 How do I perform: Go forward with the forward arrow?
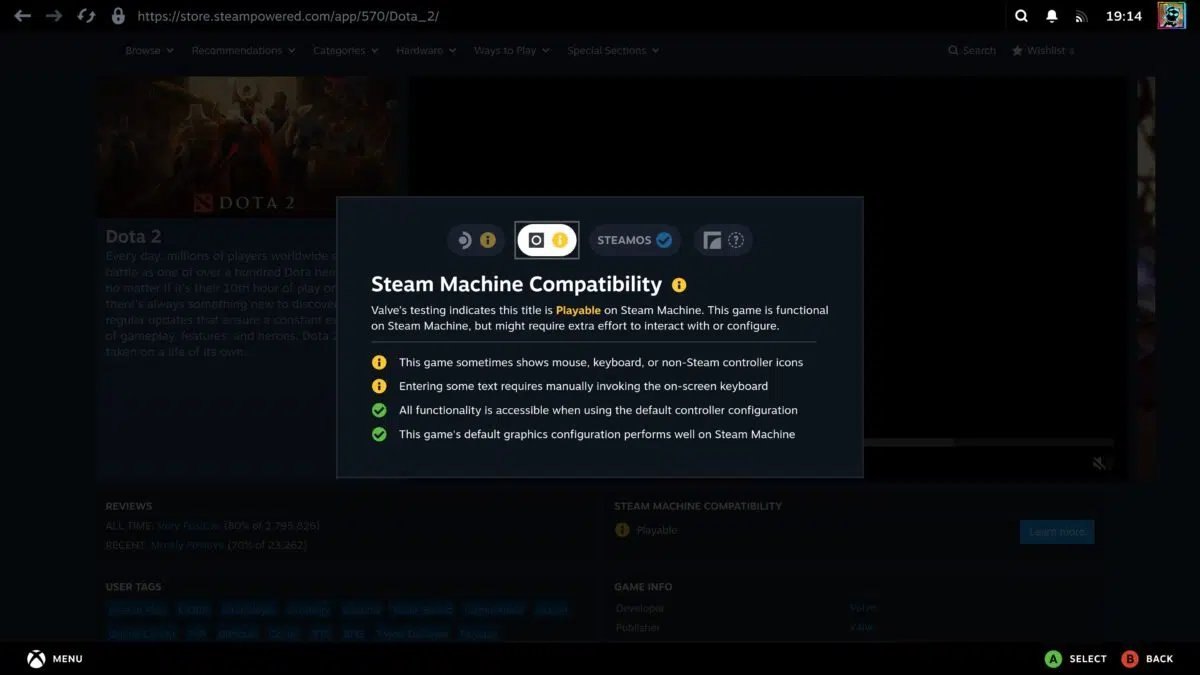pyautogui.click(x=54, y=16)
